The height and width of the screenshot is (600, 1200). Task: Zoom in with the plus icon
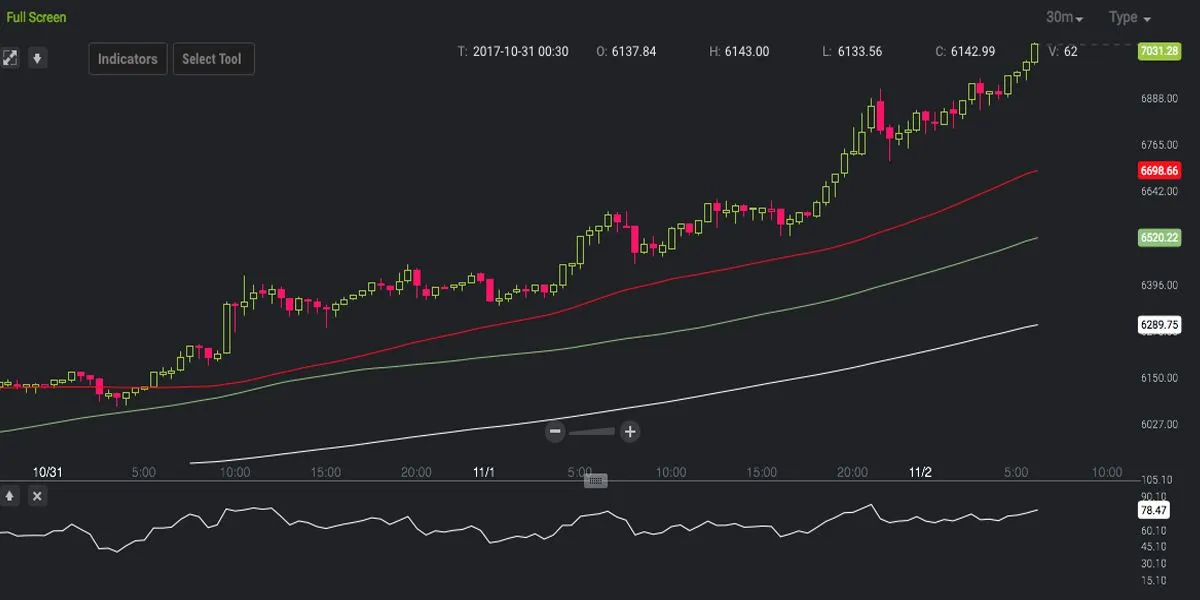pos(630,432)
